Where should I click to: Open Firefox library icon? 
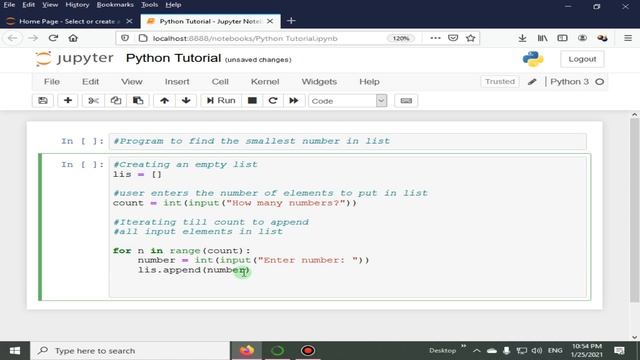point(542,38)
